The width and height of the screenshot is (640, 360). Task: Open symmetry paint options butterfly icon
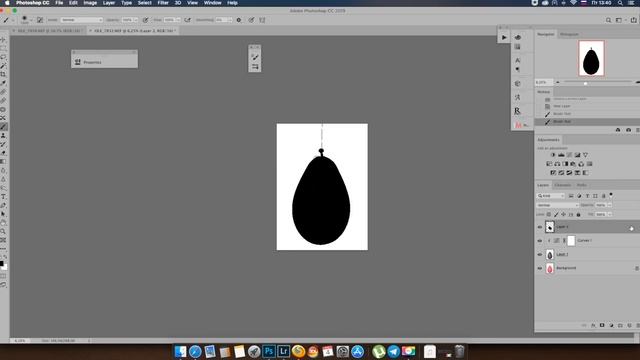coord(262,20)
